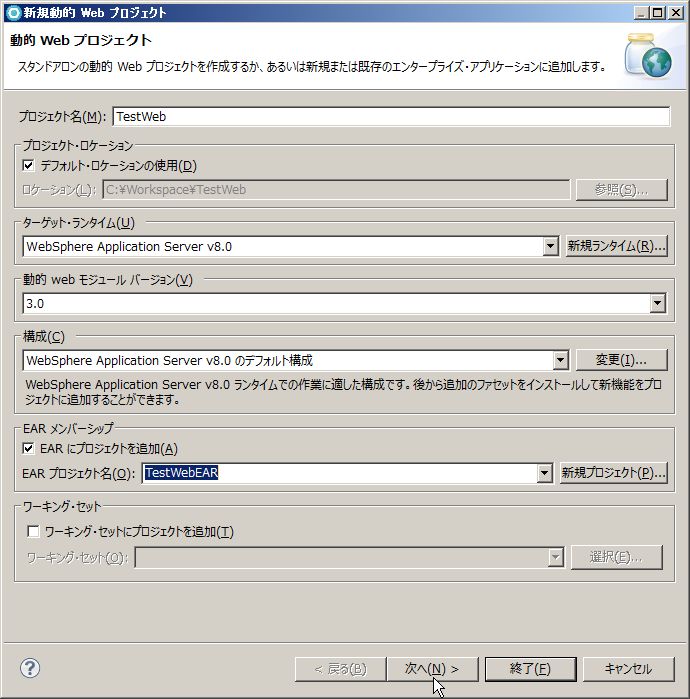
Task: Click the WebSphere Application Server v8.0 runtime value
Action: tap(129, 247)
